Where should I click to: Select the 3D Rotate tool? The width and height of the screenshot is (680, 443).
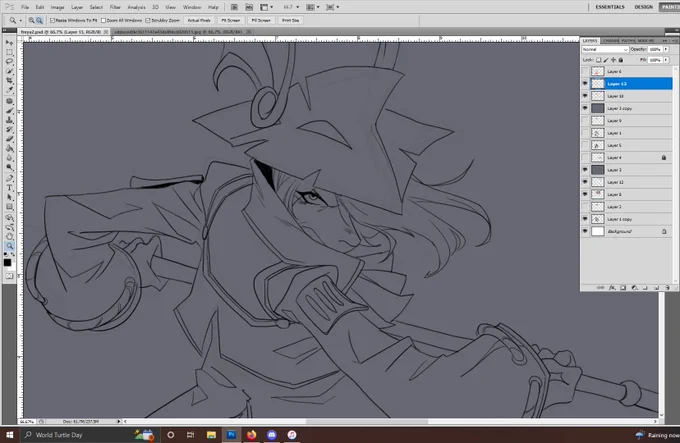coord(9,218)
